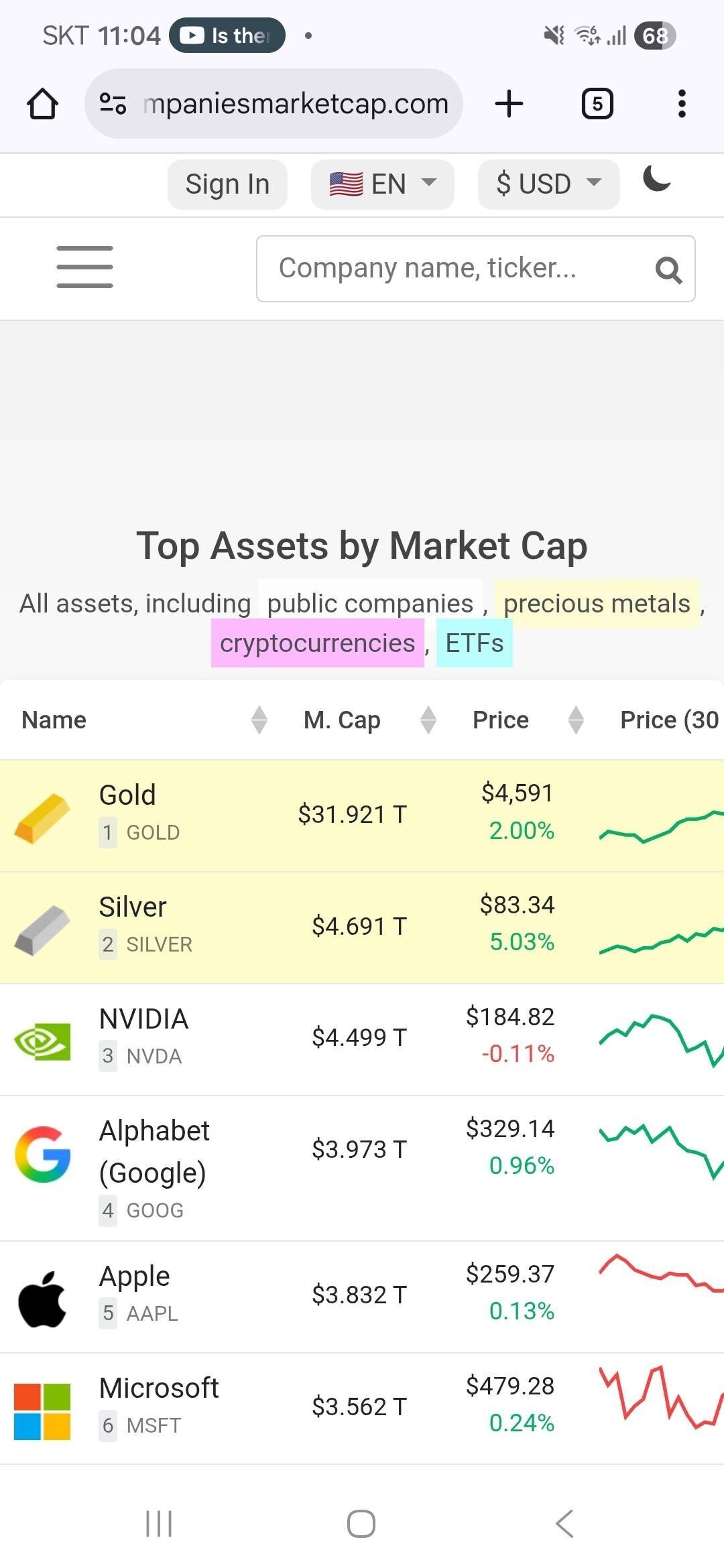Open a new browser tab

coord(509,104)
